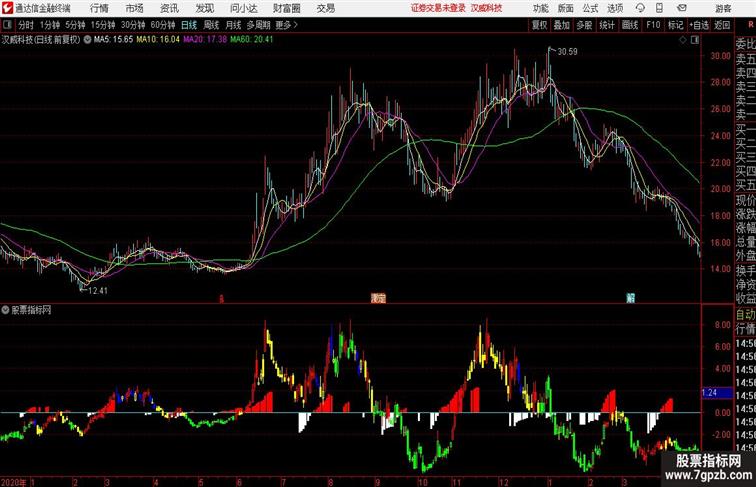
Task: Click the 通达信 red logo icon
Action: (x=7, y=8)
